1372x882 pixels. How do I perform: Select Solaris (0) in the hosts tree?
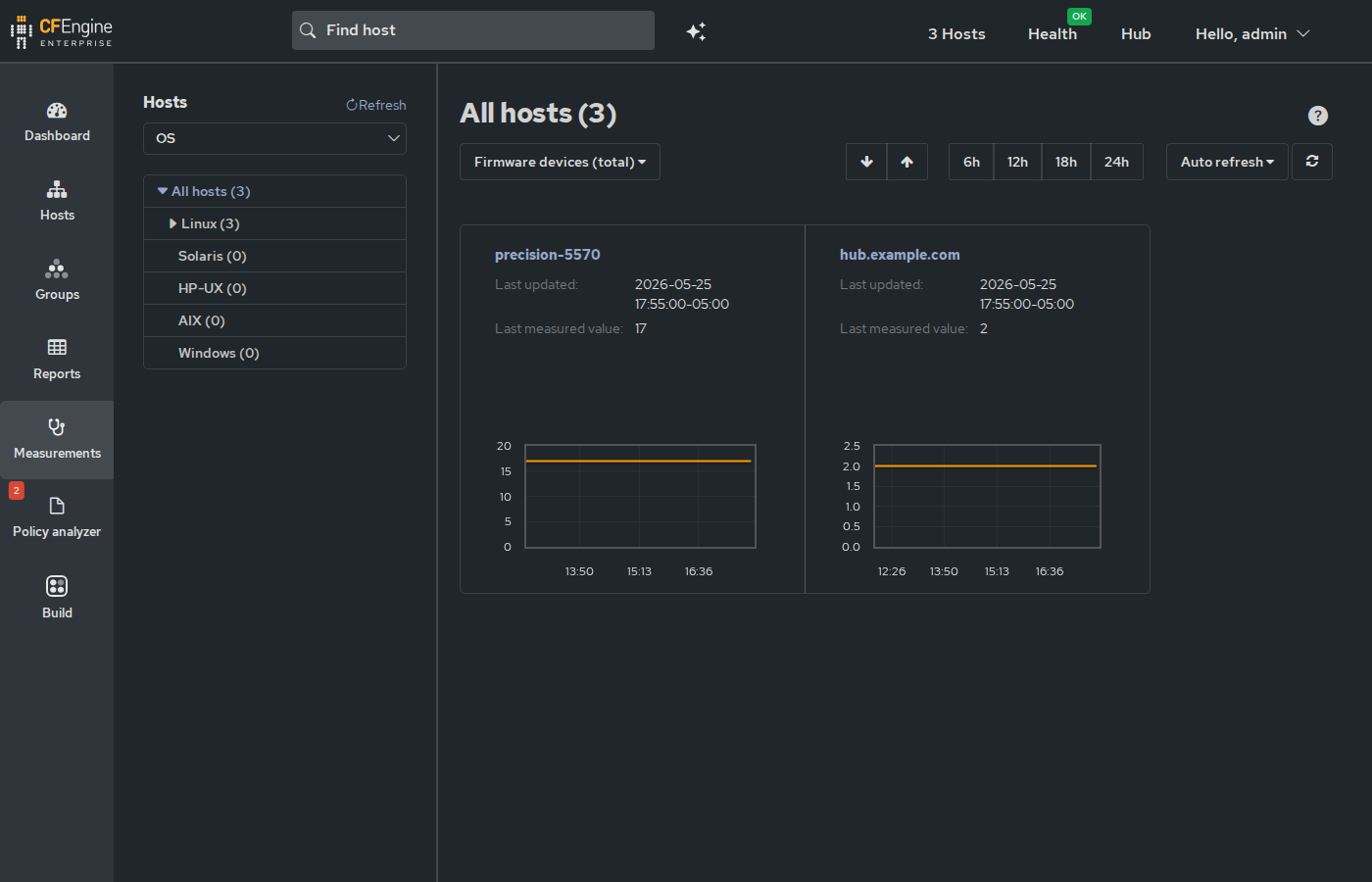point(213,256)
